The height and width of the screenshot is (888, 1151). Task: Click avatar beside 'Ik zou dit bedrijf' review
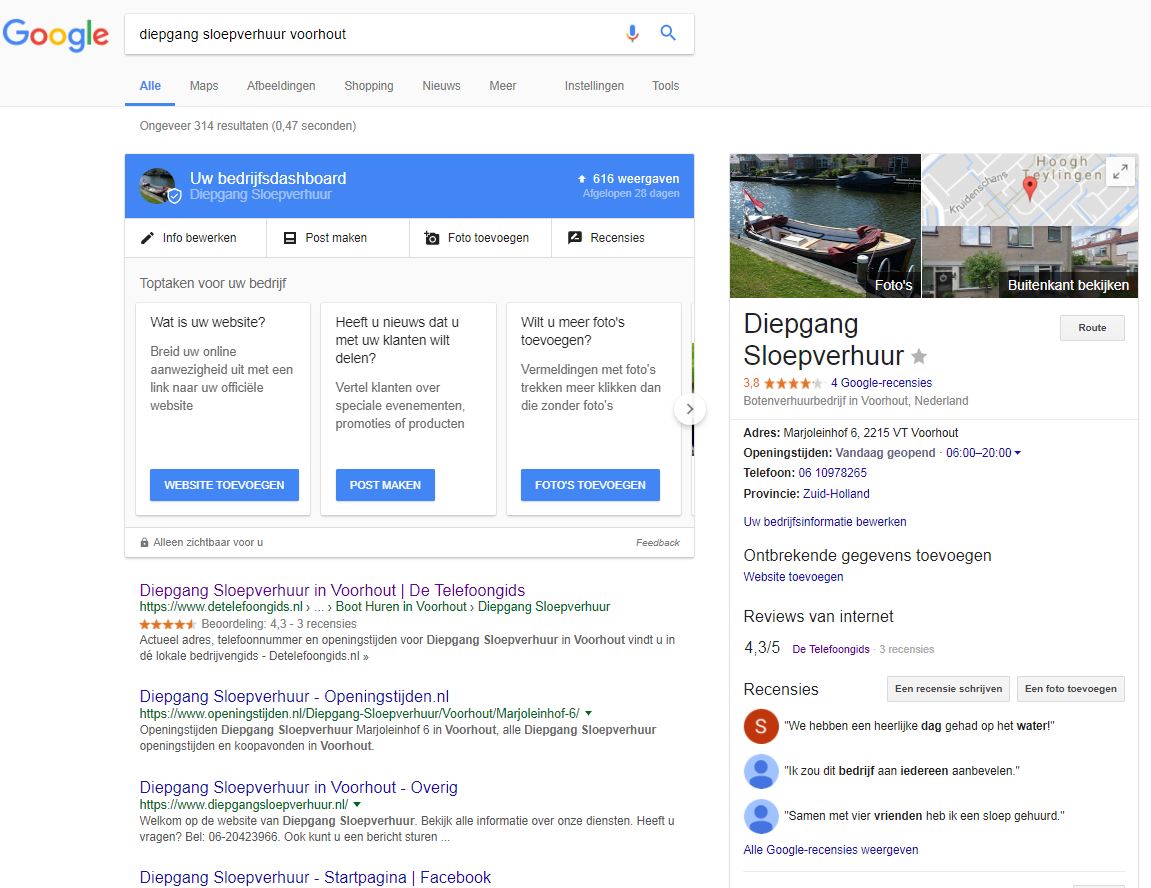pos(761,771)
